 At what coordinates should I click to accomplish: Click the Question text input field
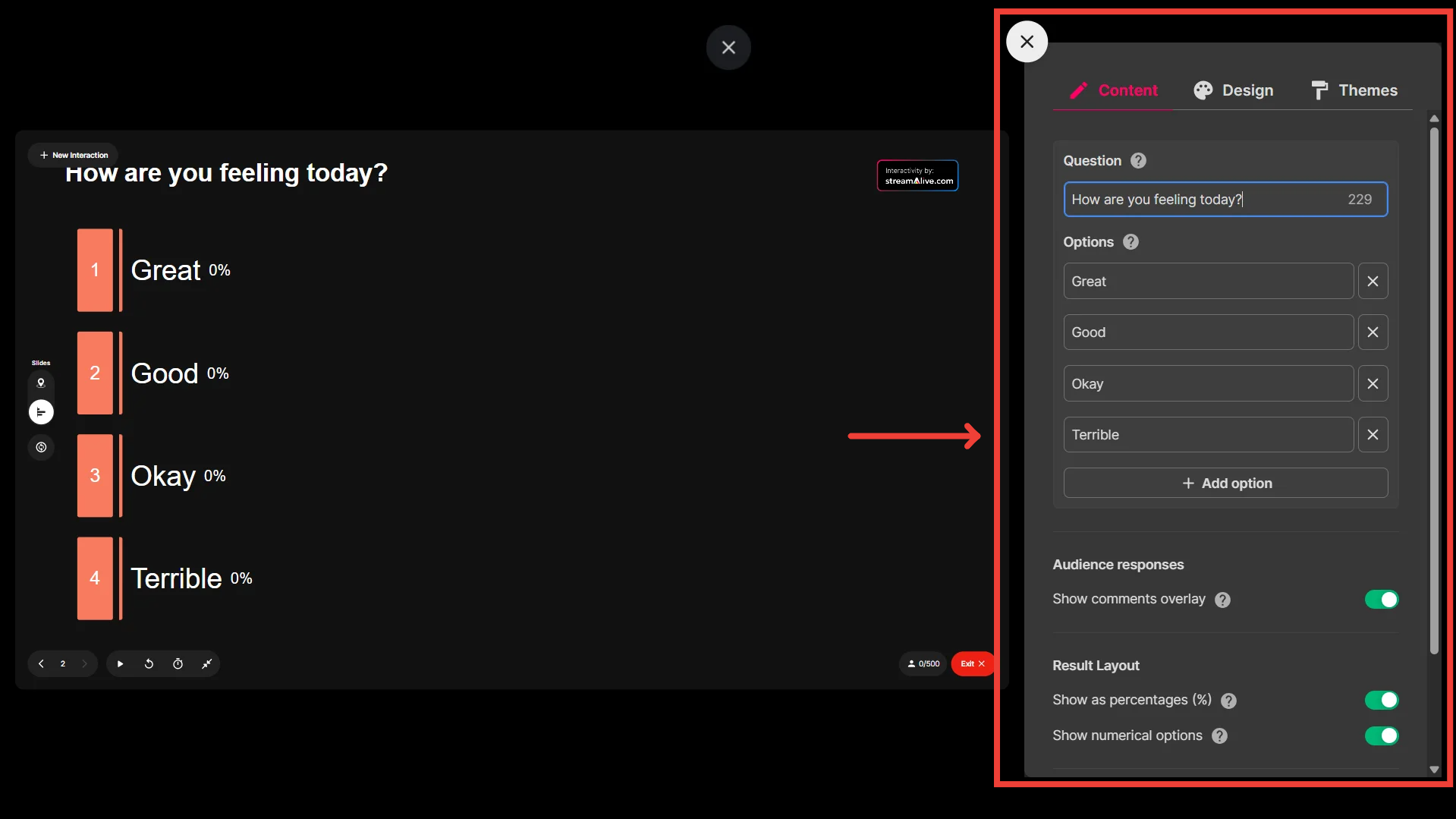click(1203, 200)
